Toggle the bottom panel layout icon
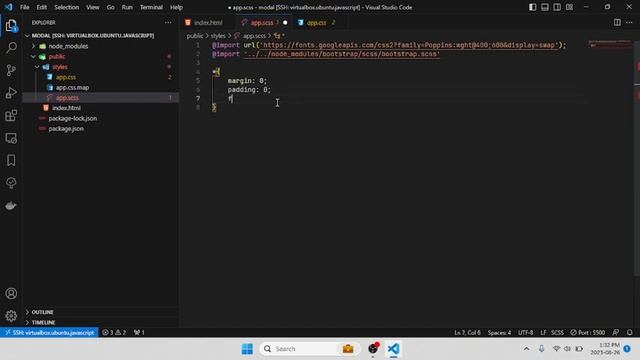 point(544,7)
